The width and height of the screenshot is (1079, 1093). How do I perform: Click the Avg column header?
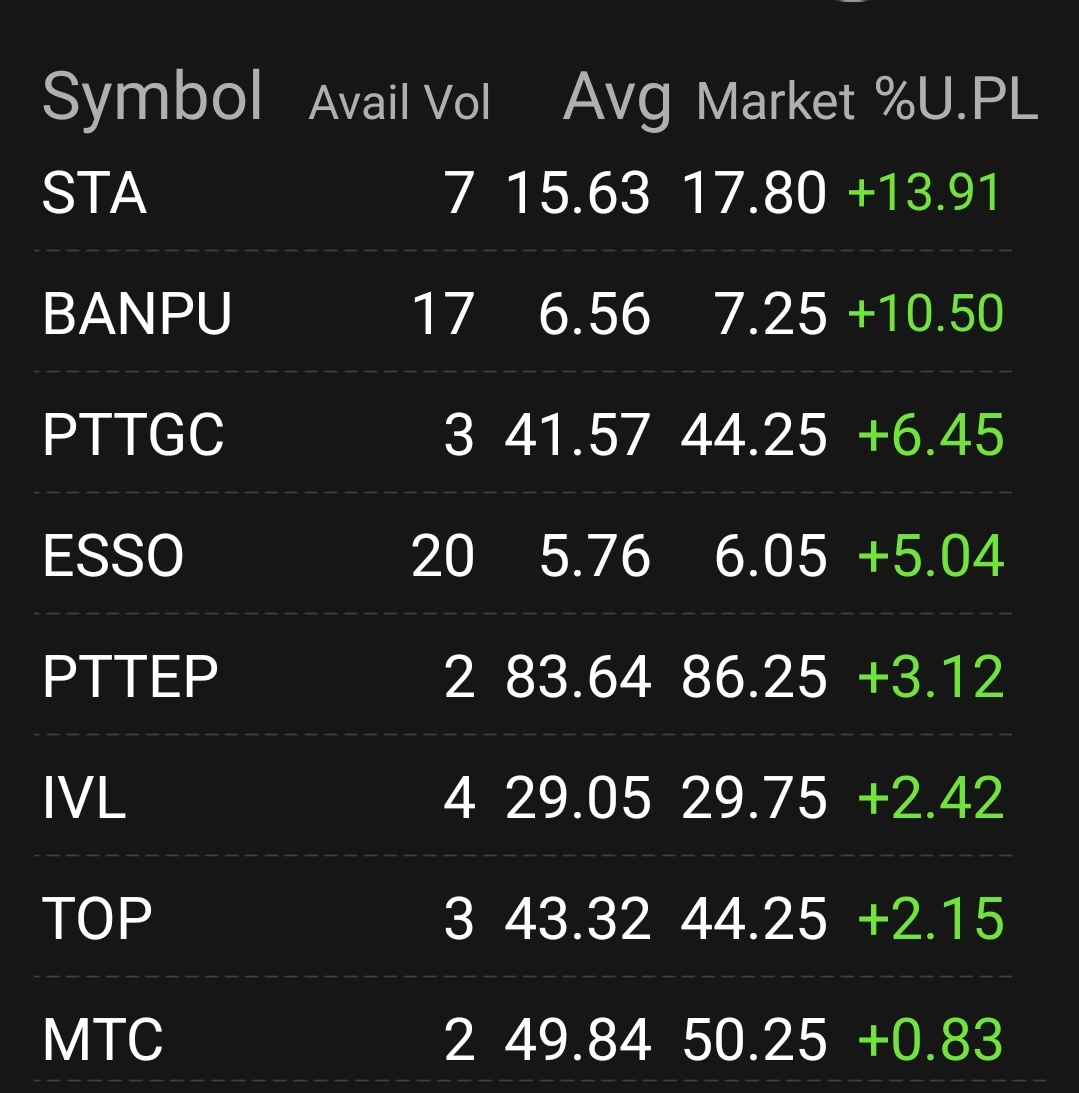(616, 100)
